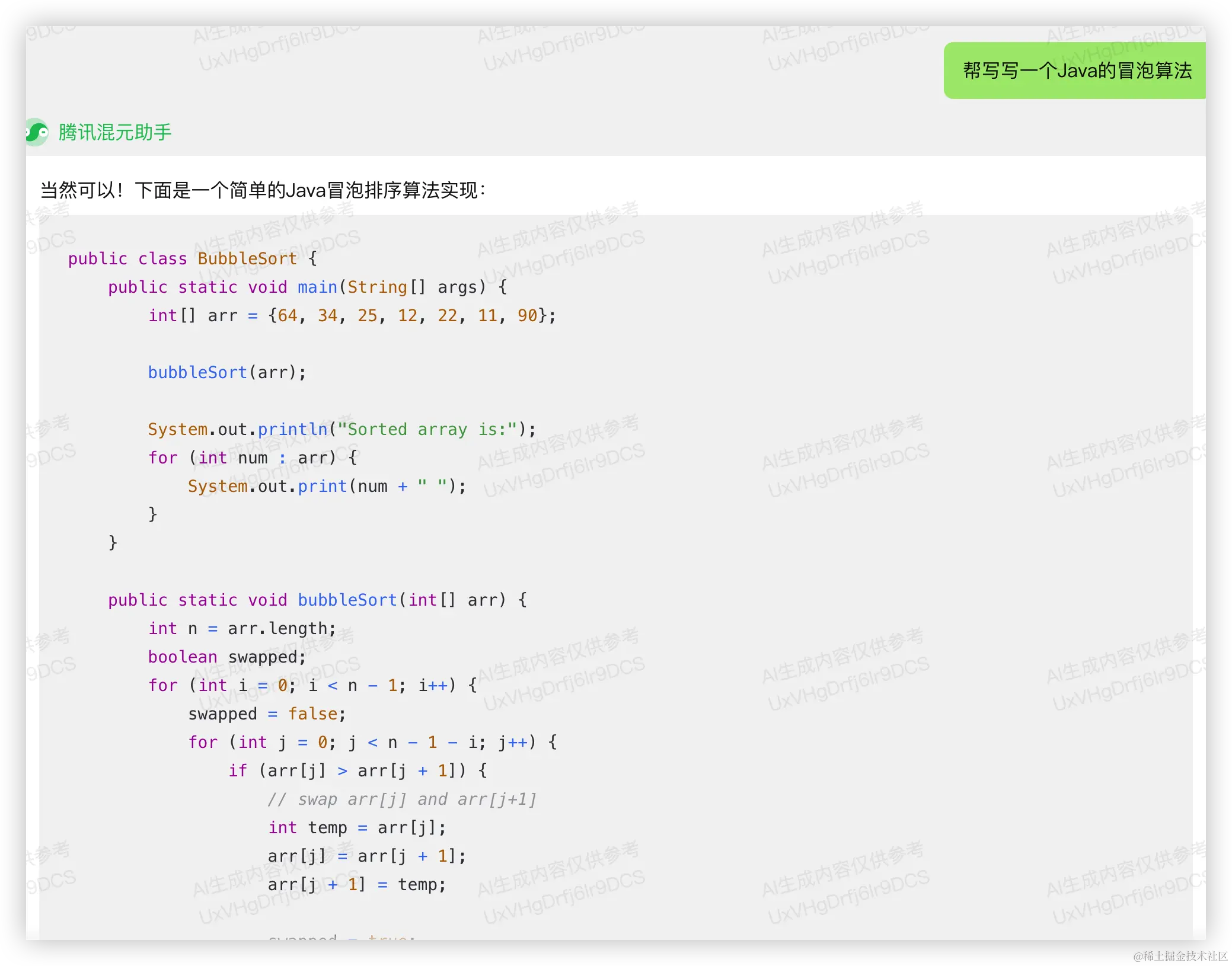This screenshot has width=1232, height=966.
Task: Click the number 64 in the array
Action: [x=288, y=316]
